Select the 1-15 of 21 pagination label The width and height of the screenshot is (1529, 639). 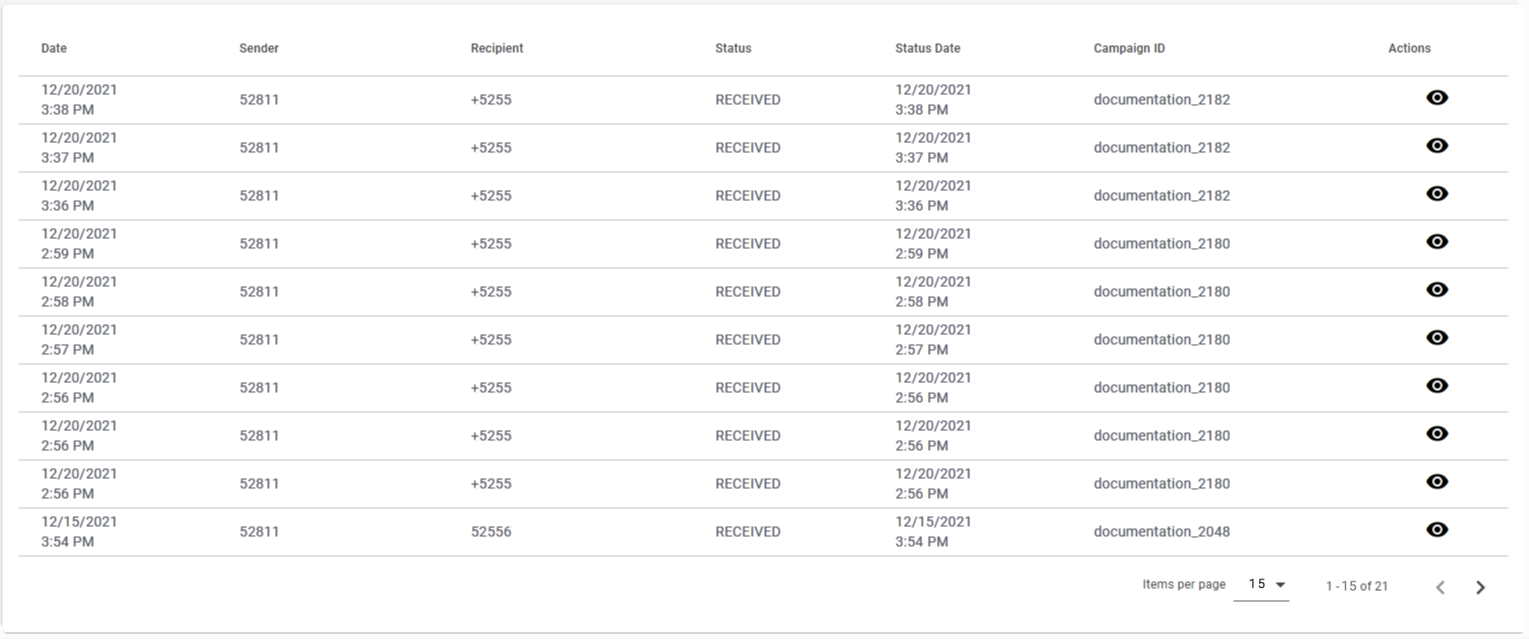point(1355,585)
